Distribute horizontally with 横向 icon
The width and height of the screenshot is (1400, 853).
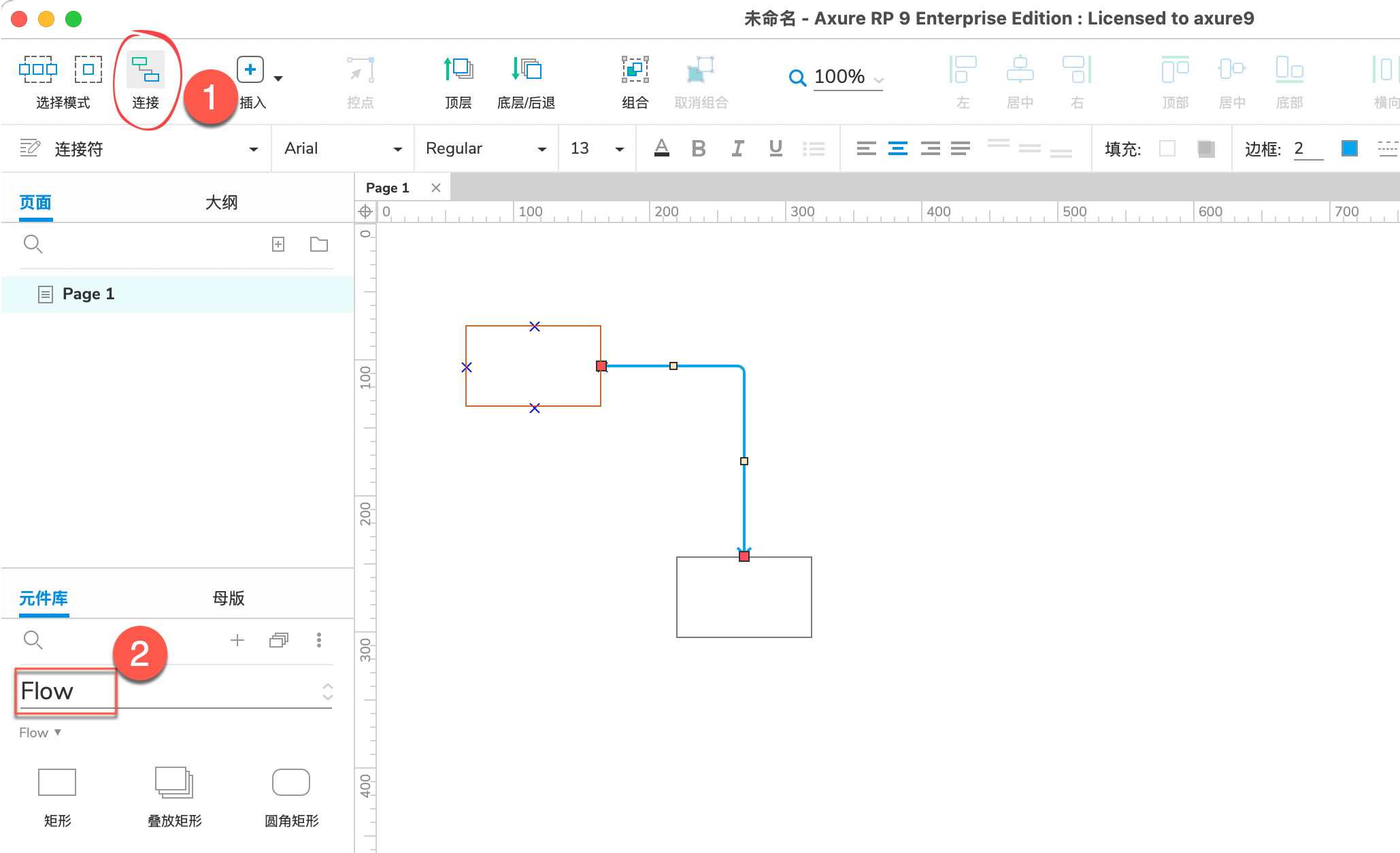pos(1385,69)
